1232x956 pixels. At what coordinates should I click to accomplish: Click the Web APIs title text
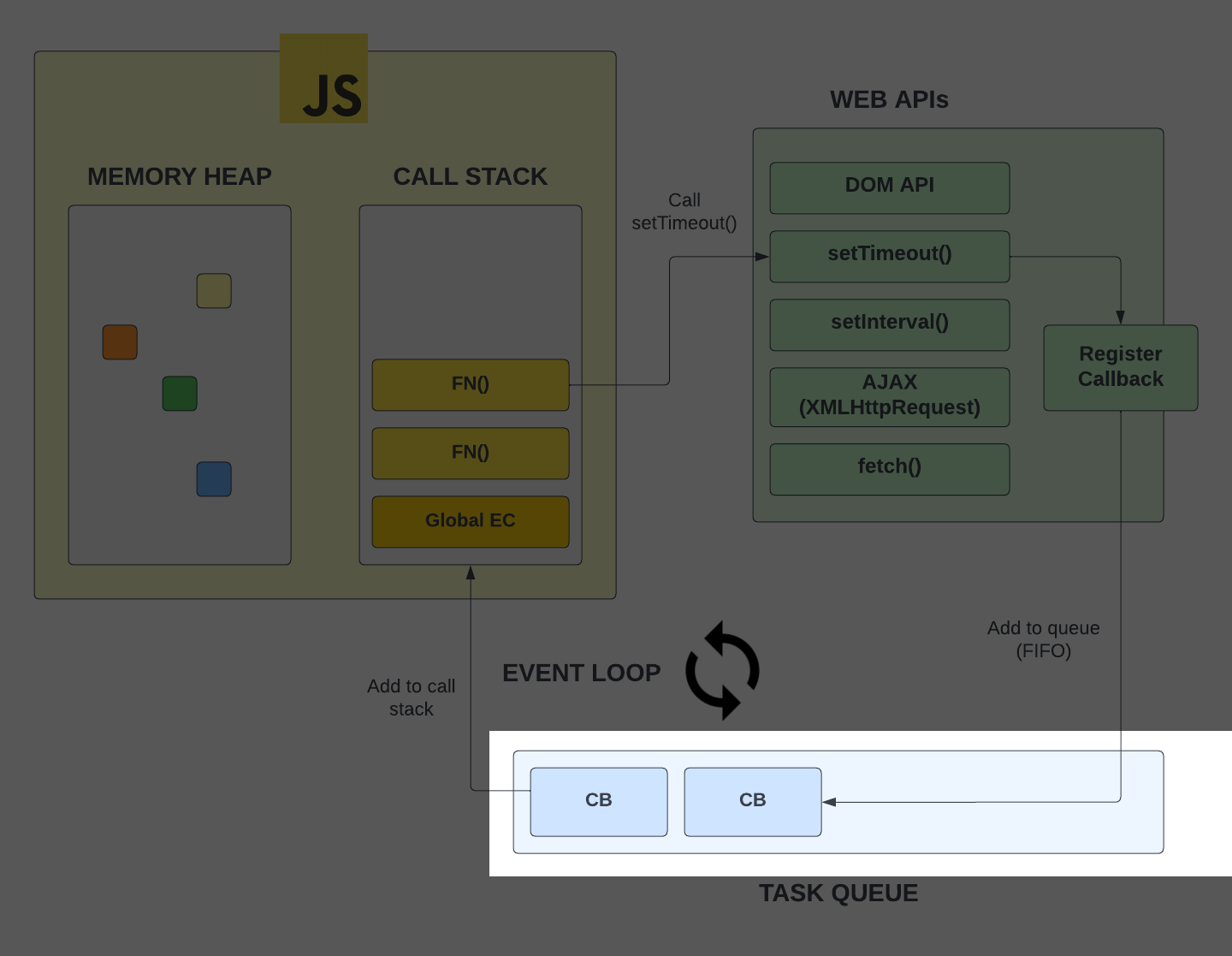pos(889,99)
